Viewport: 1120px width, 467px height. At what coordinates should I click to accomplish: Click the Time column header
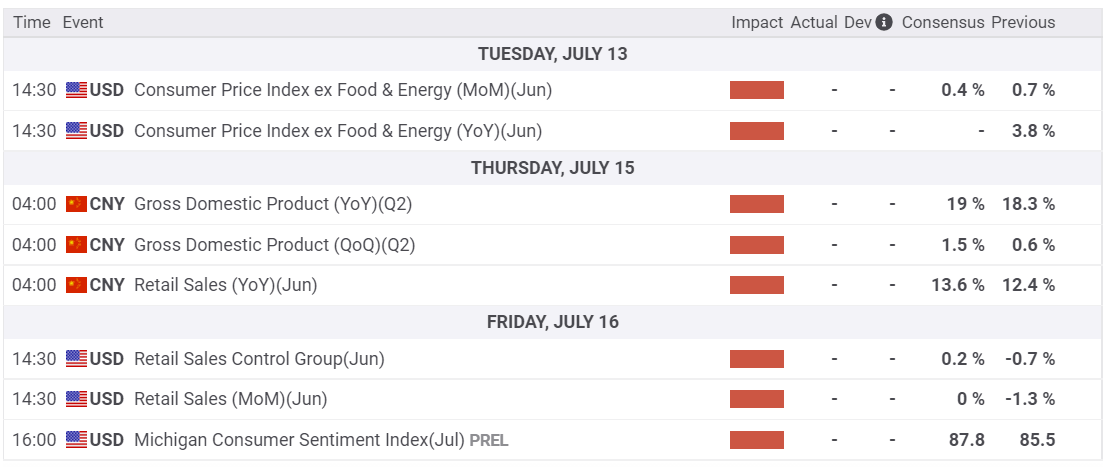point(32,22)
